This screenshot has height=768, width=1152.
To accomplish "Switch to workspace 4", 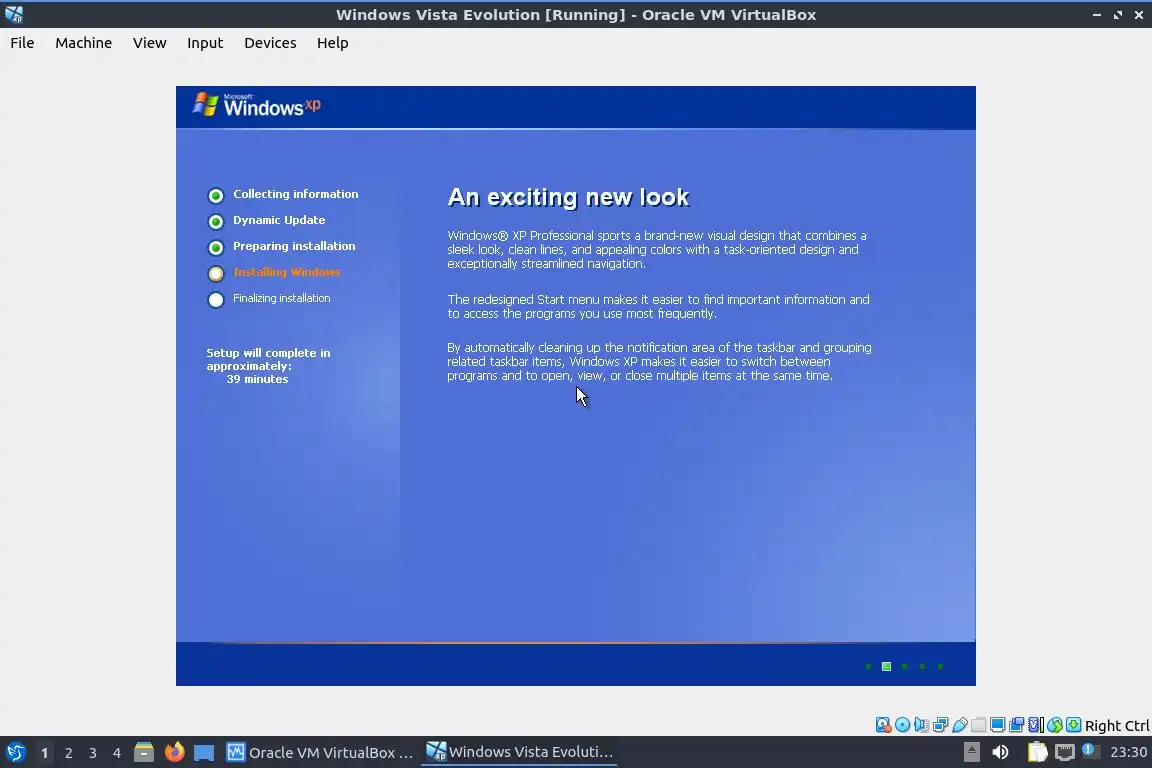I will (117, 753).
